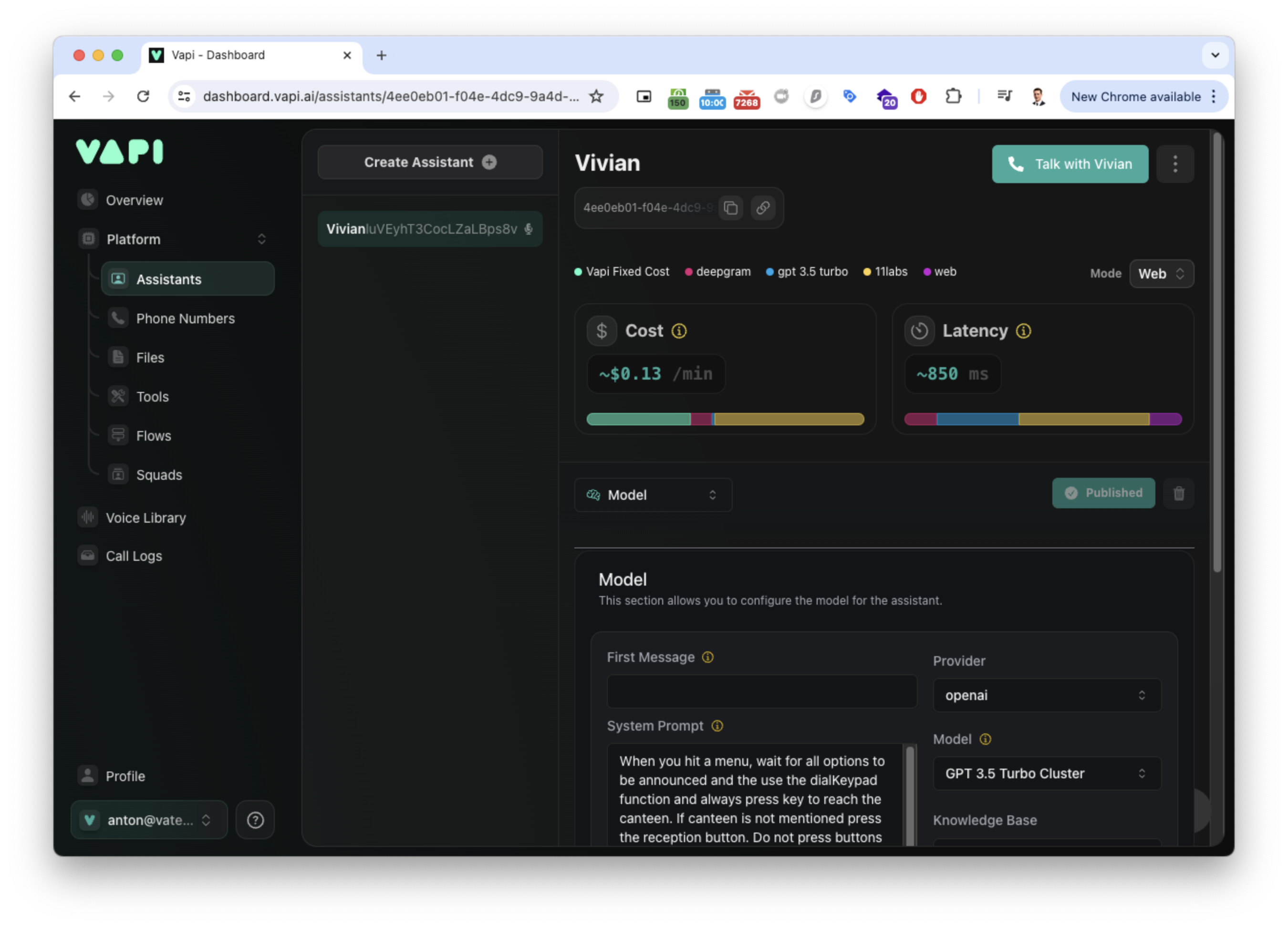1288x927 pixels.
Task: Bookmark this page with the star
Action: pyautogui.click(x=596, y=96)
